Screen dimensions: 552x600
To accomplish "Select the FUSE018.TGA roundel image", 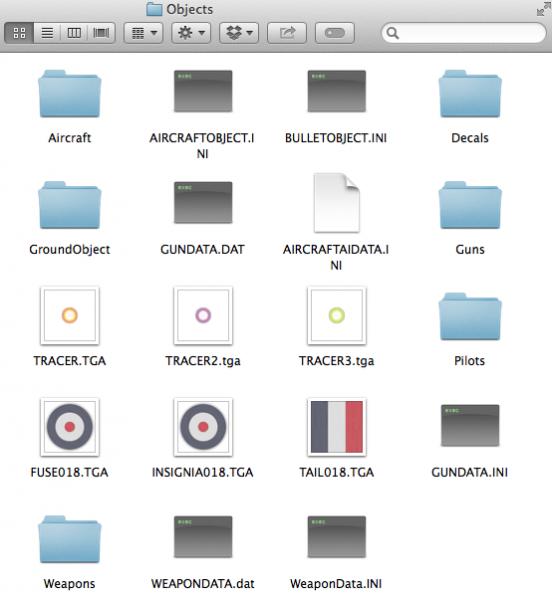I will (70, 427).
